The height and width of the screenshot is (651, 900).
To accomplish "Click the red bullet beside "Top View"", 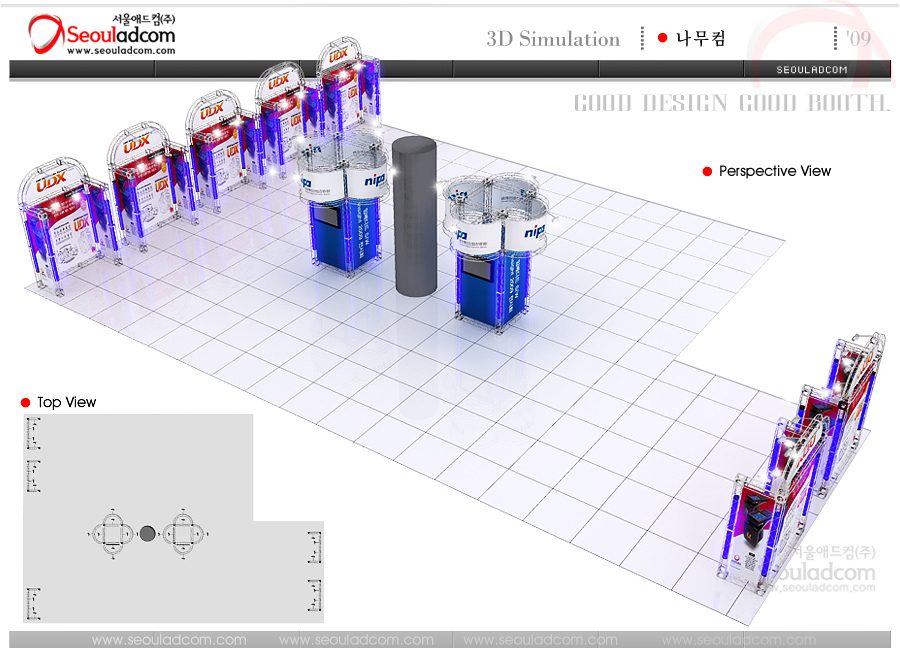I will (x=25, y=403).
